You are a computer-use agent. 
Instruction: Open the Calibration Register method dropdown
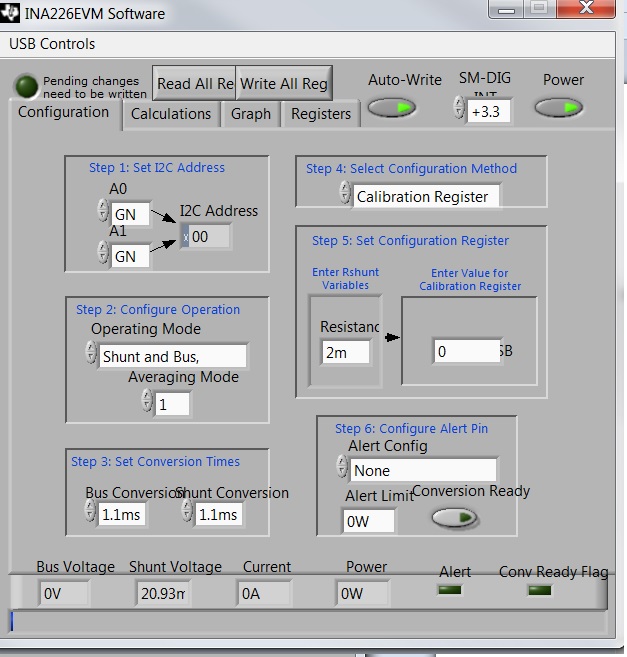pyautogui.click(x=427, y=196)
